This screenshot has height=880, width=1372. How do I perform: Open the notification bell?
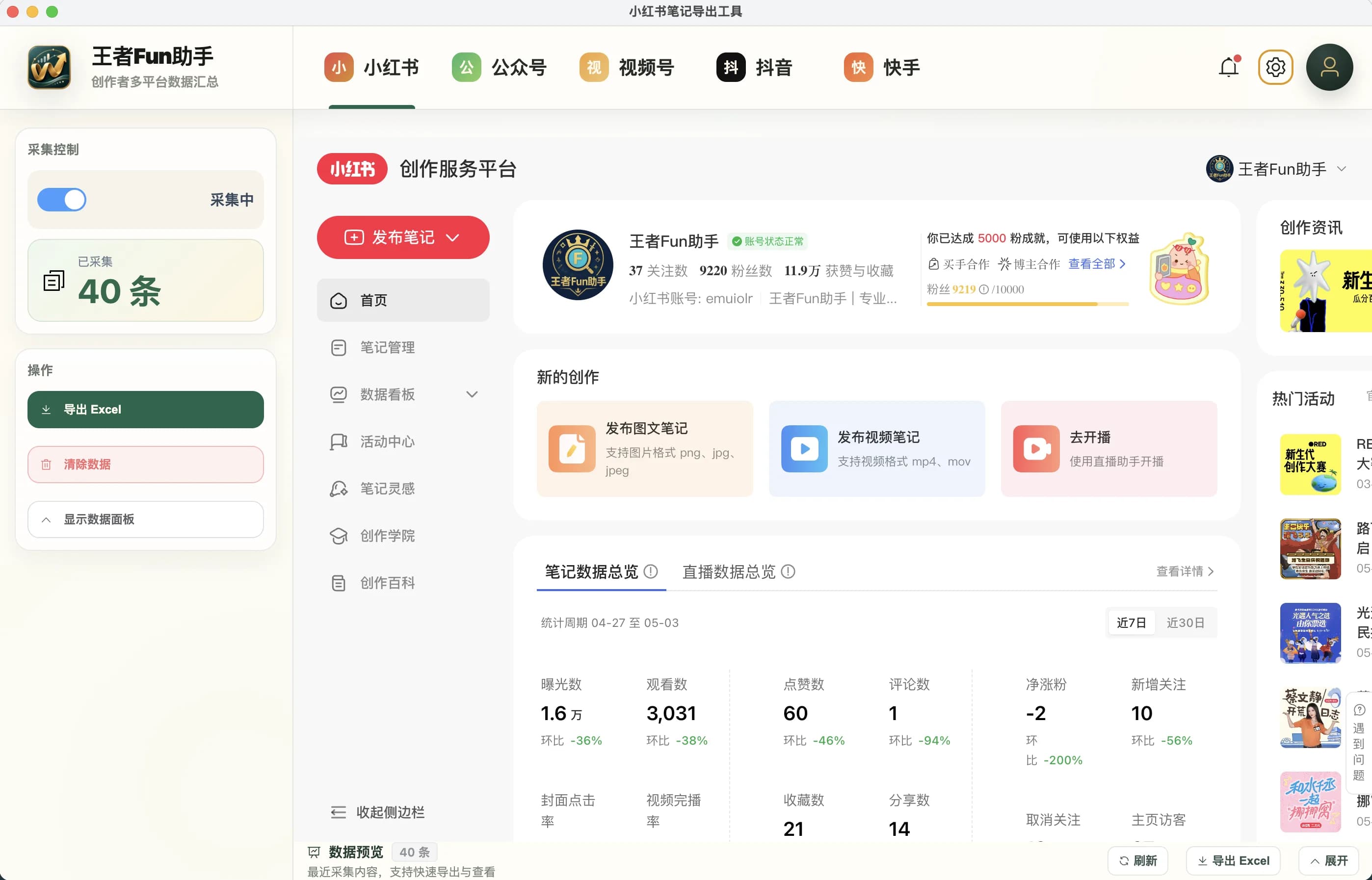click(1229, 67)
